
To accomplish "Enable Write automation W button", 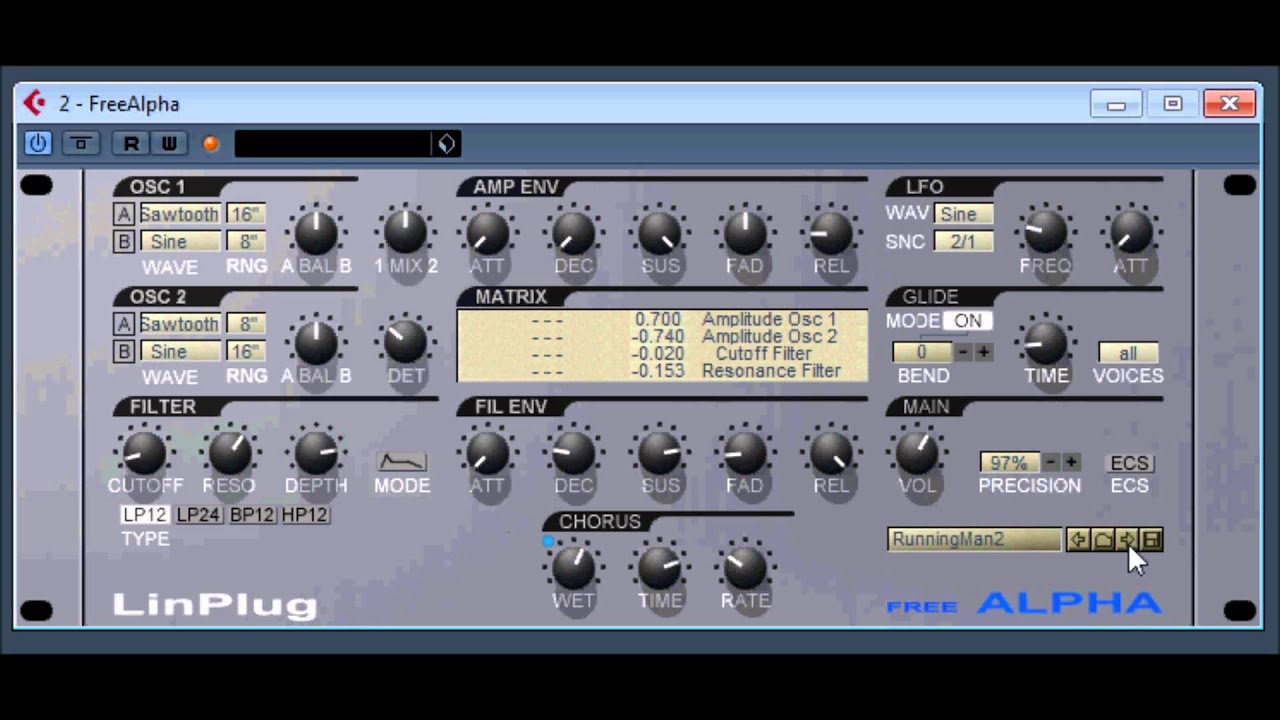I will click(x=168, y=143).
